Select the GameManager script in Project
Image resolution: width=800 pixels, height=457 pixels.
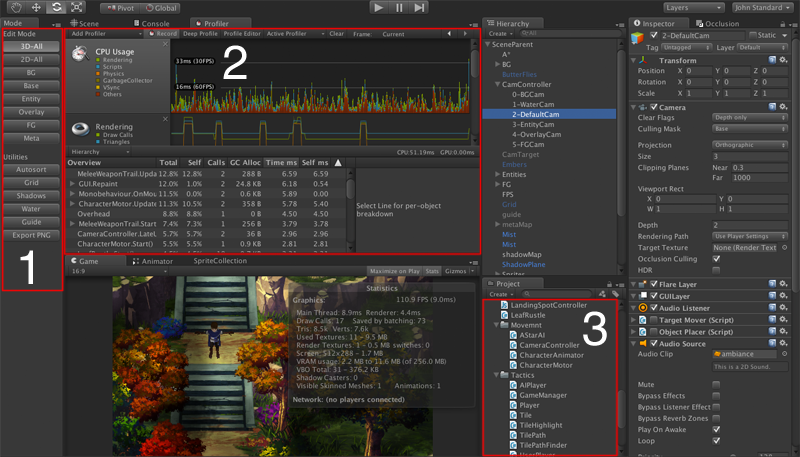click(x=543, y=395)
